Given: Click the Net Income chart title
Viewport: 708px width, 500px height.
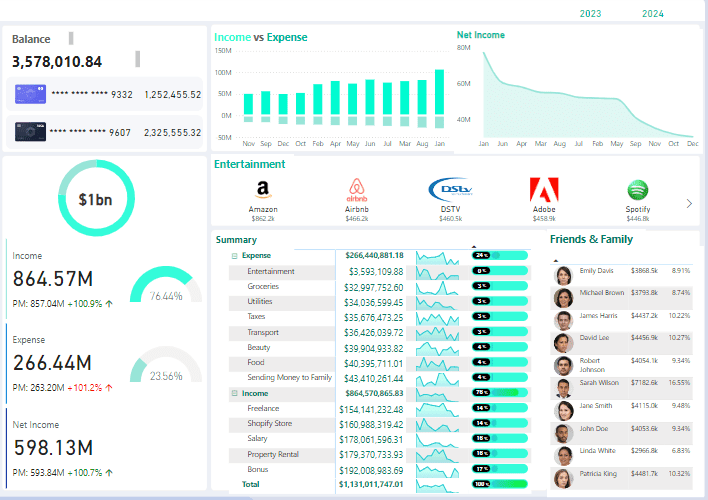Looking at the screenshot, I should (480, 35).
